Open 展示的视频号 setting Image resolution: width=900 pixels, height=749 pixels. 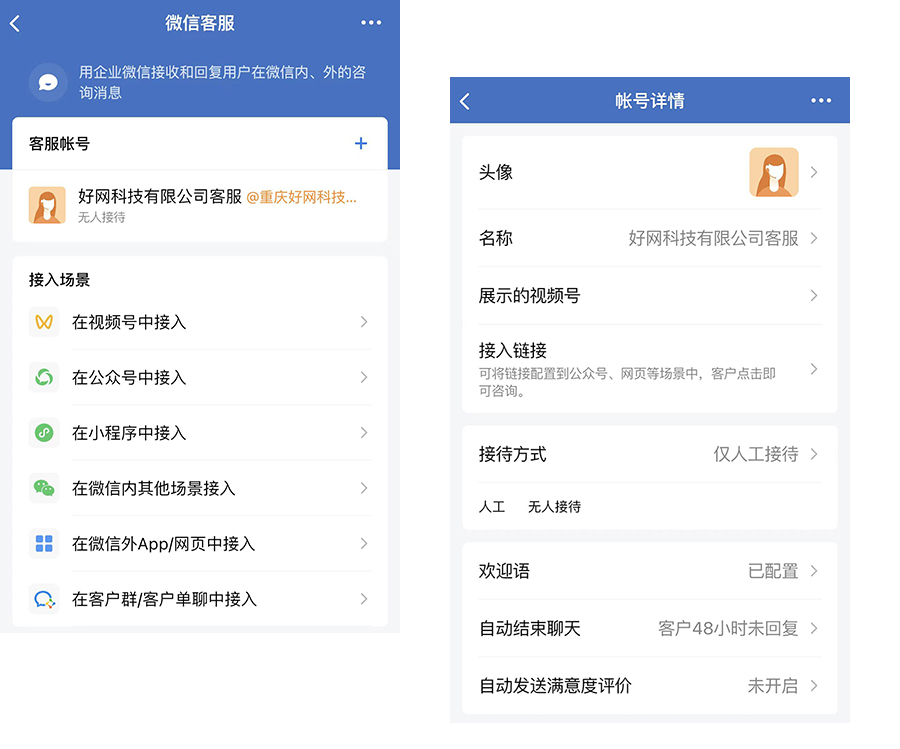[650, 296]
